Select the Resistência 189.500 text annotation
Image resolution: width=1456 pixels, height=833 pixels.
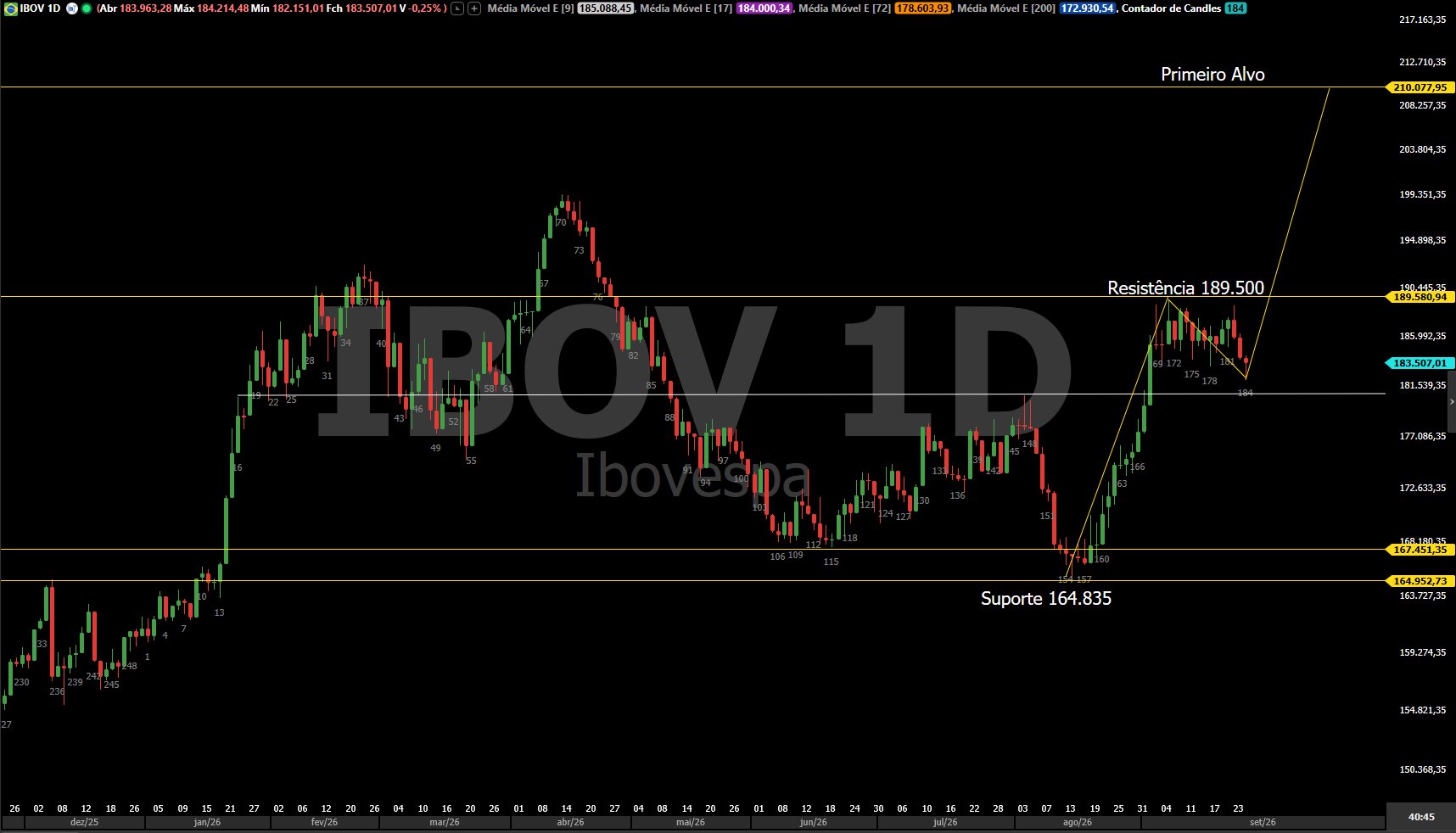[1185, 288]
